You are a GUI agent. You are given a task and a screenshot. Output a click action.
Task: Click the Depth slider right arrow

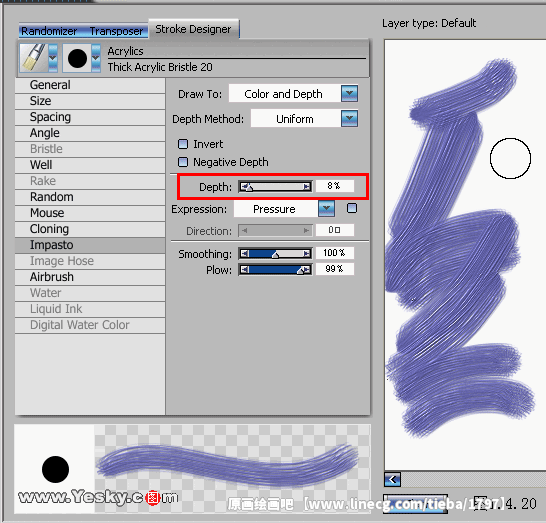click(307, 187)
